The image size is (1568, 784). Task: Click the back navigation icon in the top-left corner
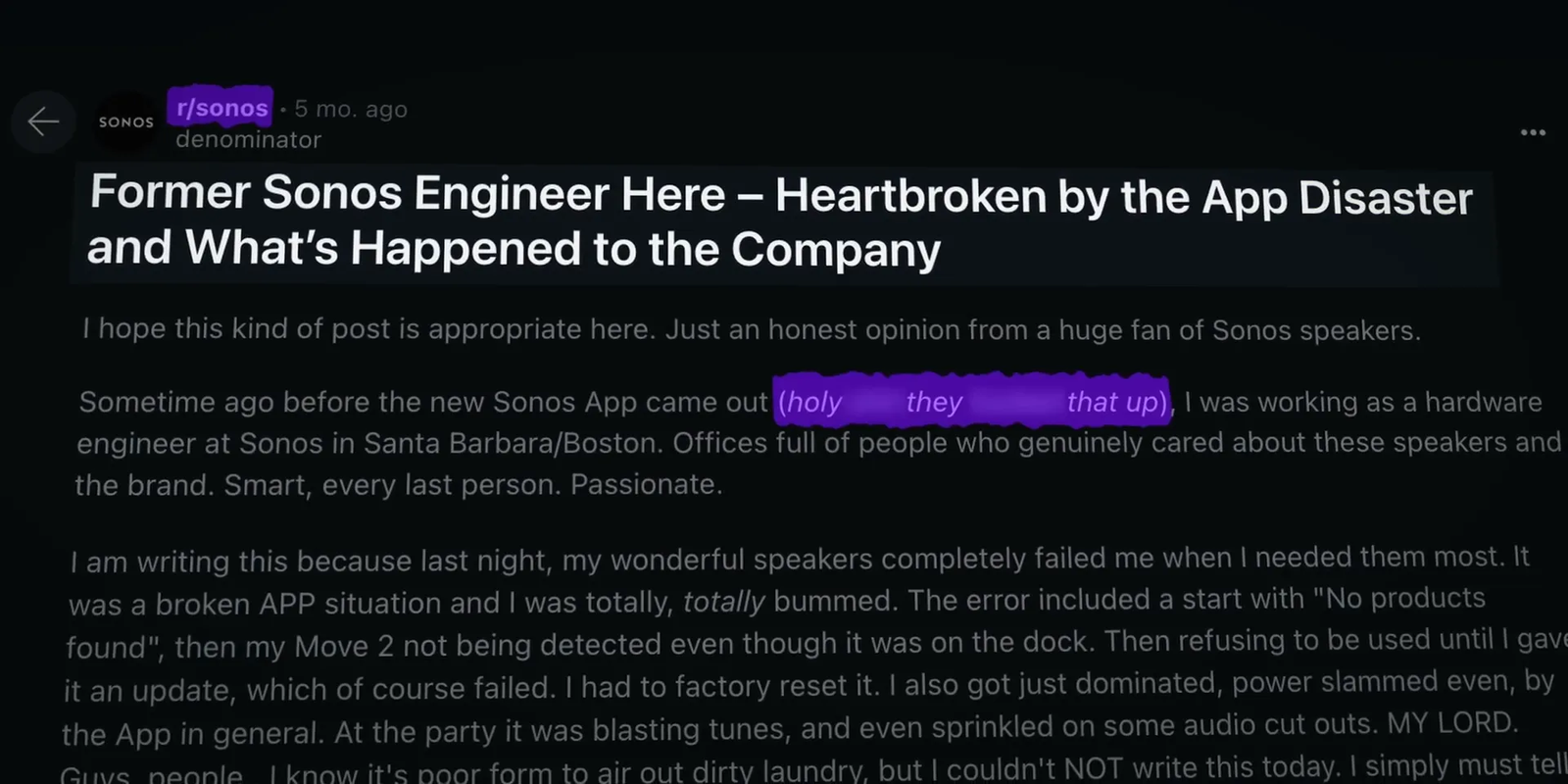pos(43,122)
